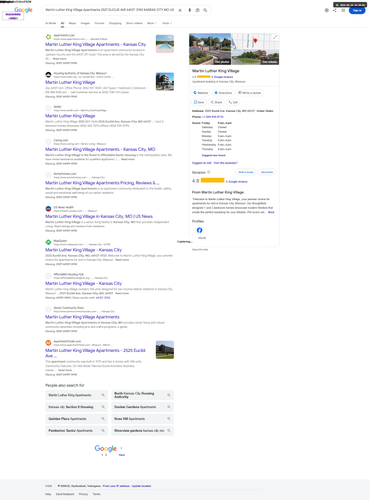Image resolution: width=374 pixels, height=500 pixels.
Task: Open Send feedback footer link
Action: click(x=65, y=494)
